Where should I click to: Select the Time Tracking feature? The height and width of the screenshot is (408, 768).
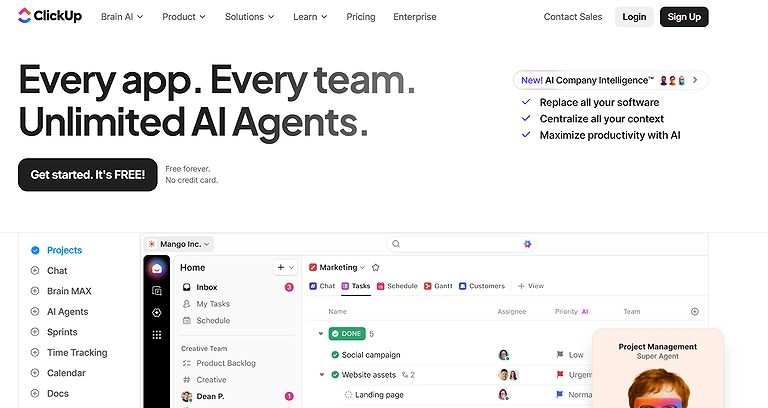(77, 352)
